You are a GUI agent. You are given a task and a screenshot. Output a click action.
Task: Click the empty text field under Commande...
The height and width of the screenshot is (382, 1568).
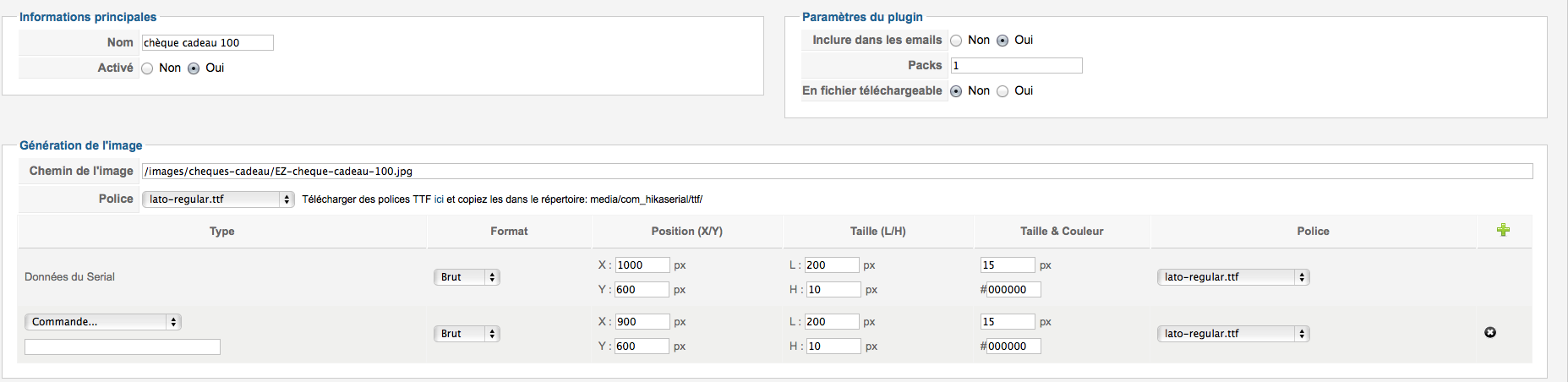pos(123,347)
